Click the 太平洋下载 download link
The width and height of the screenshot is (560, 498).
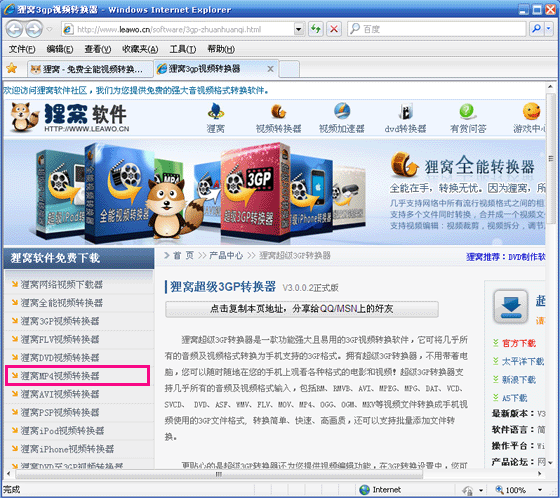(x=523, y=361)
